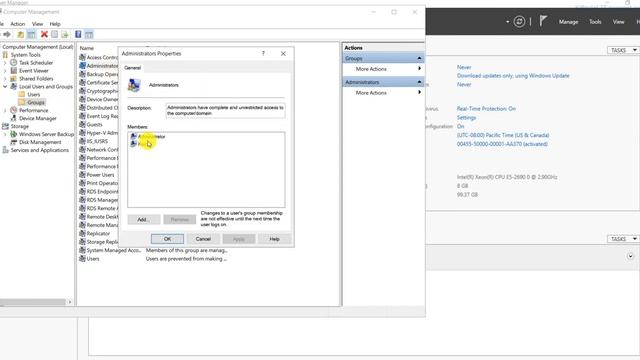Expand the Task Scheduler node arrow
Viewport: 640px width, 360px height.
[5, 62]
